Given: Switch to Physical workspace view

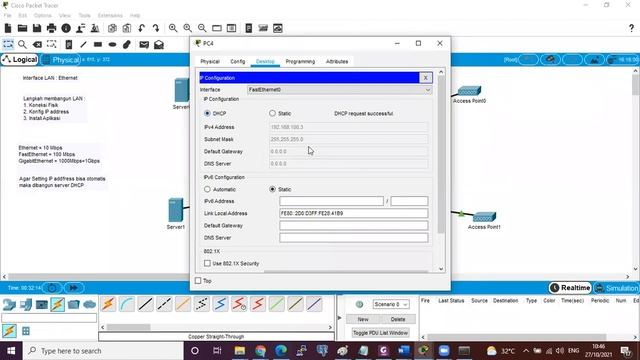Looking at the screenshot, I should (61, 60).
